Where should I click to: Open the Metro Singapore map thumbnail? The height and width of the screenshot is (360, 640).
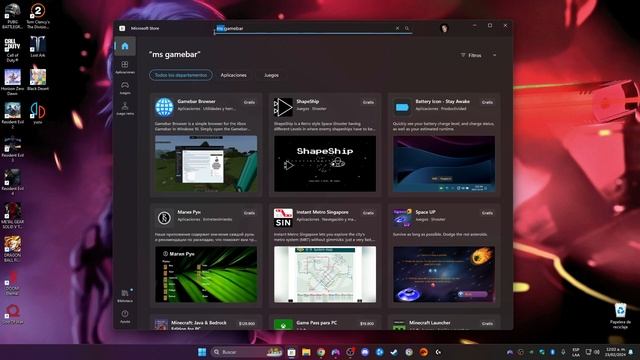point(325,274)
